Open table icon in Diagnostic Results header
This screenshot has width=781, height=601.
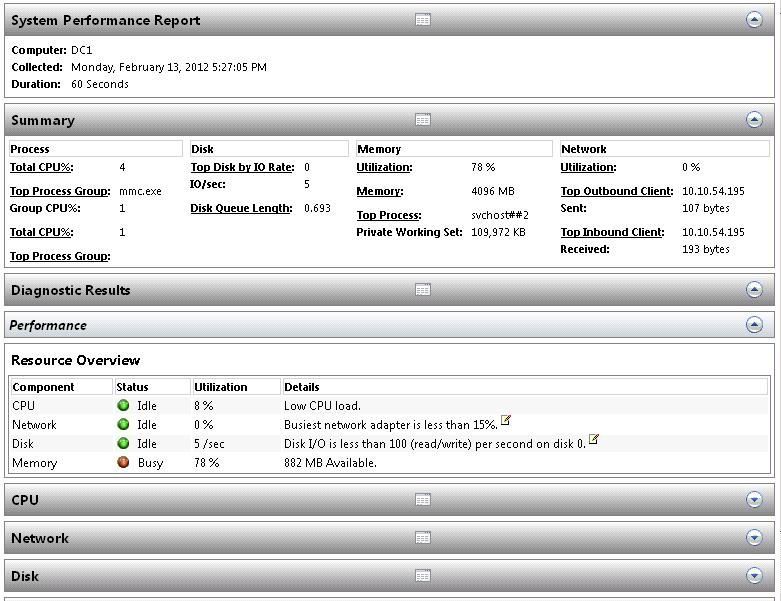pos(422,289)
